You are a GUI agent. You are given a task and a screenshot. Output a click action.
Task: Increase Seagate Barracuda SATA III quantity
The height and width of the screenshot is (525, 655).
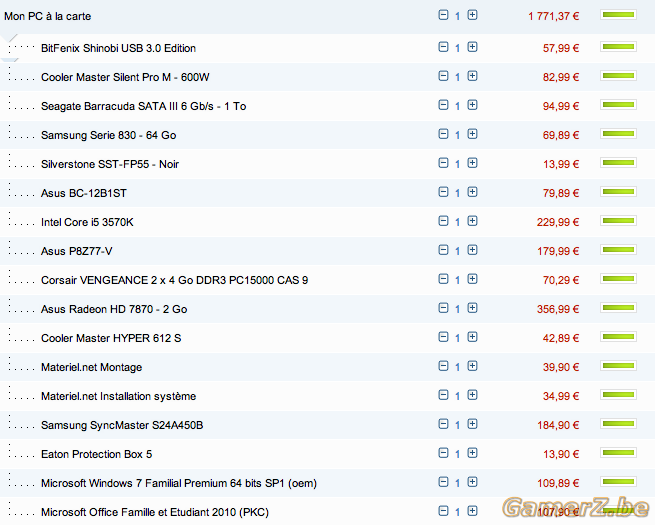(x=472, y=105)
